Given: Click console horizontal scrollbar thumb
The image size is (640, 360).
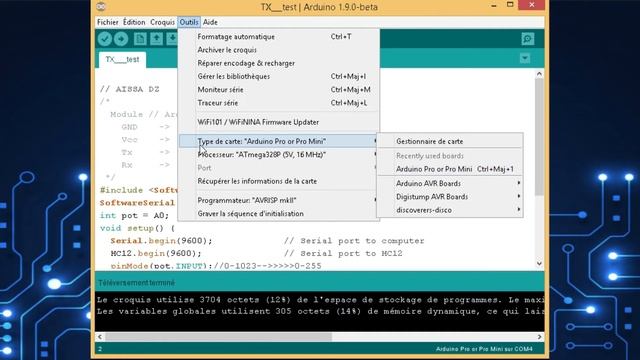Looking at the screenshot, I should [x=218, y=337].
